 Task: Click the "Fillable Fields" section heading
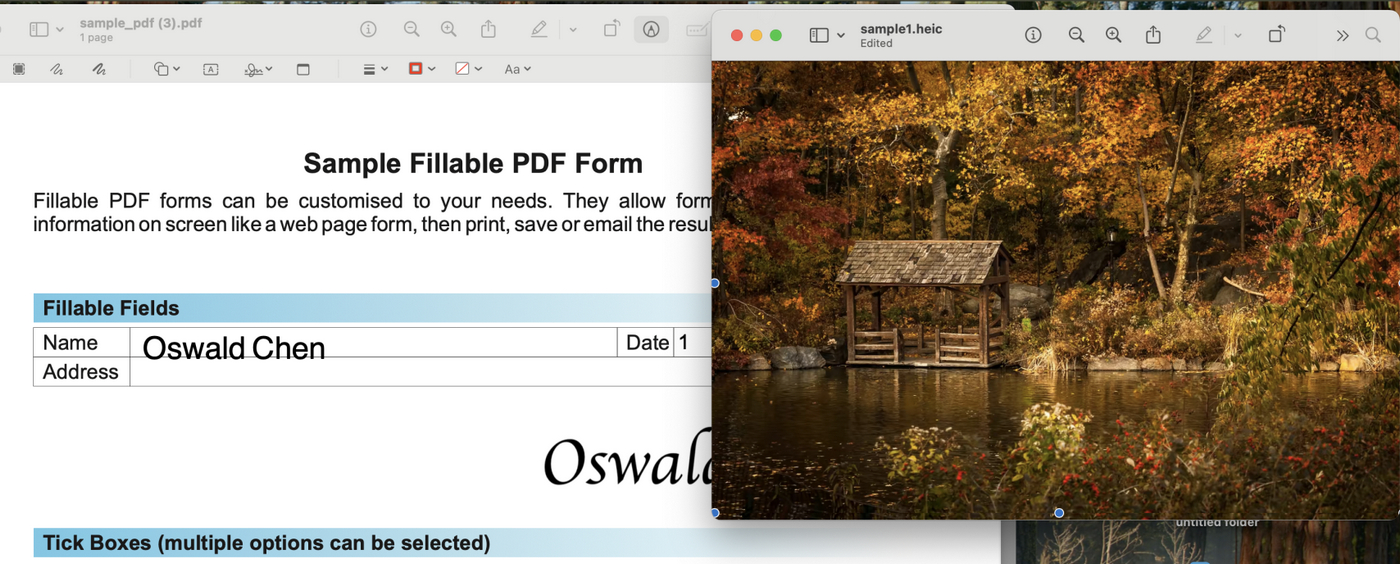[x=111, y=308]
